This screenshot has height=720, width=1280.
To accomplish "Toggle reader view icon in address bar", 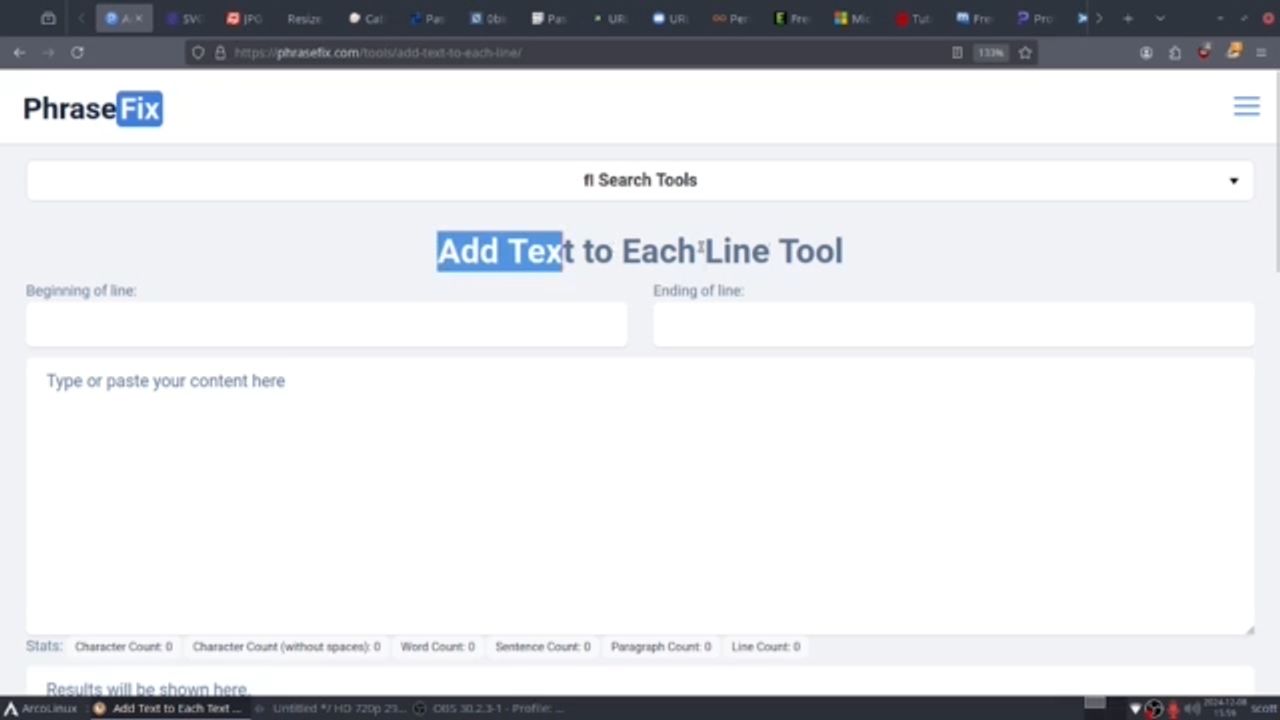I will coord(957,53).
